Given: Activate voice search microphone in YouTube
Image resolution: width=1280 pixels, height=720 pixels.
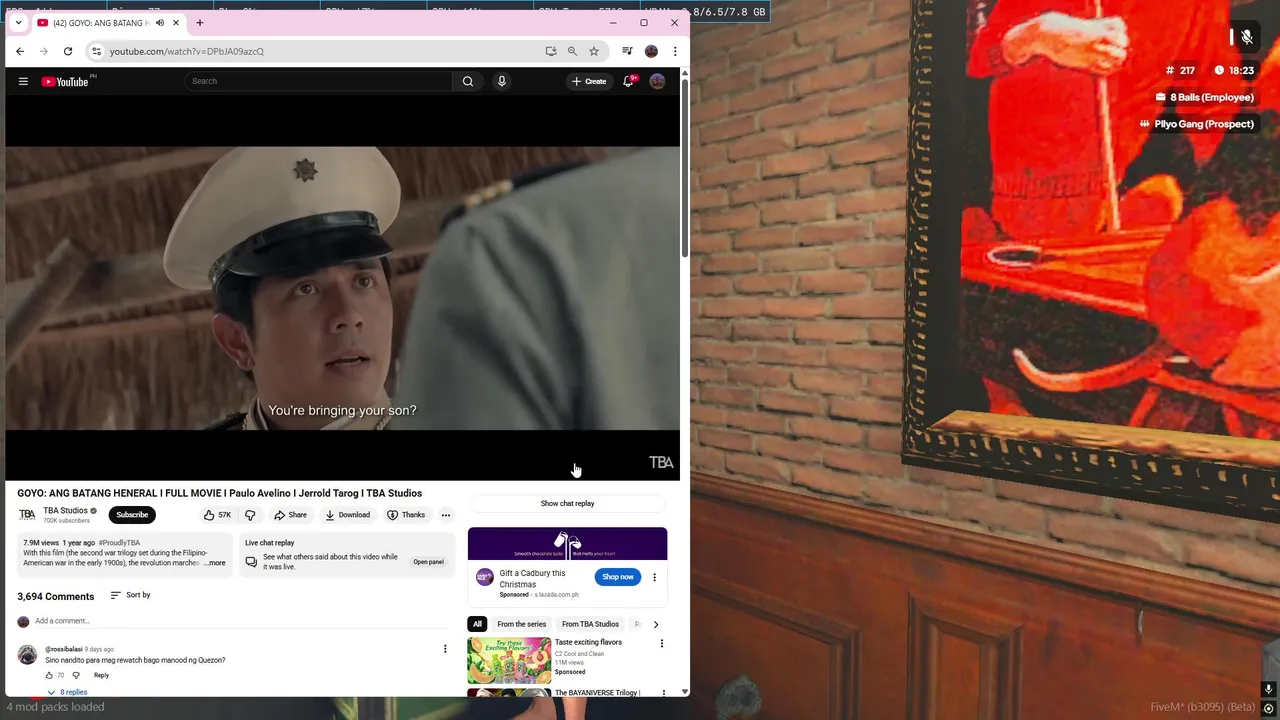Looking at the screenshot, I should pyautogui.click(x=502, y=81).
